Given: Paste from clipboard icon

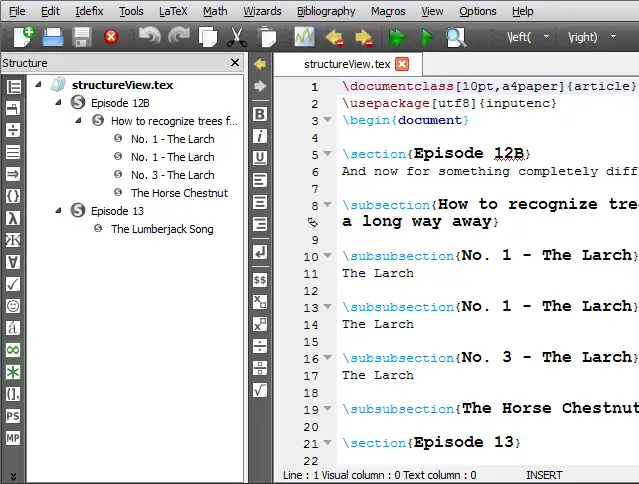Looking at the screenshot, I should click(x=267, y=37).
